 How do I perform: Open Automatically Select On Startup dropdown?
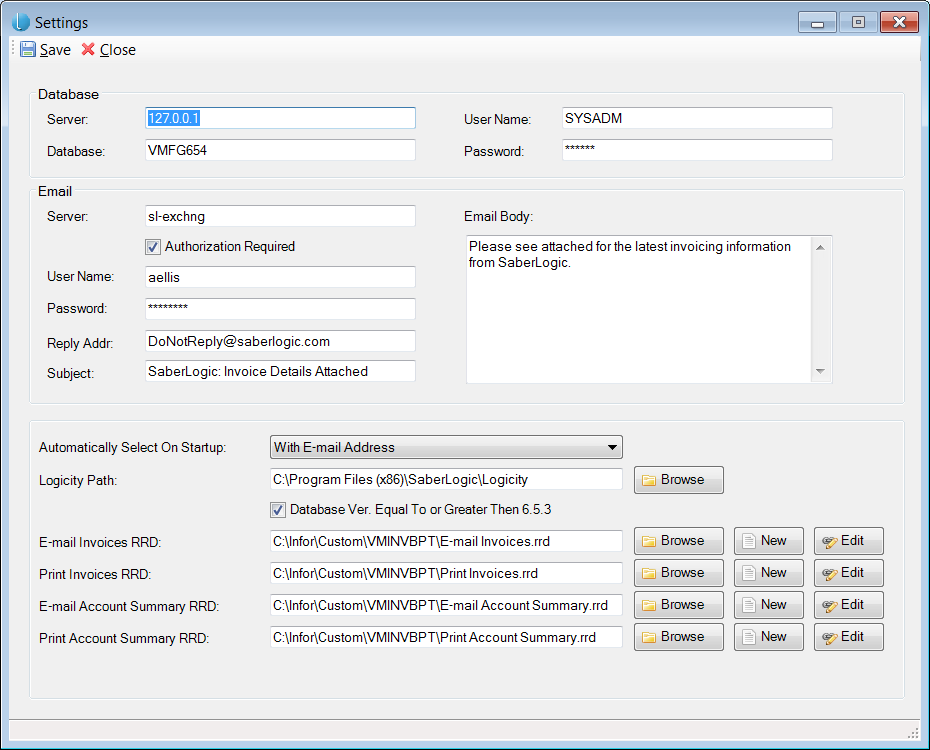(446, 447)
